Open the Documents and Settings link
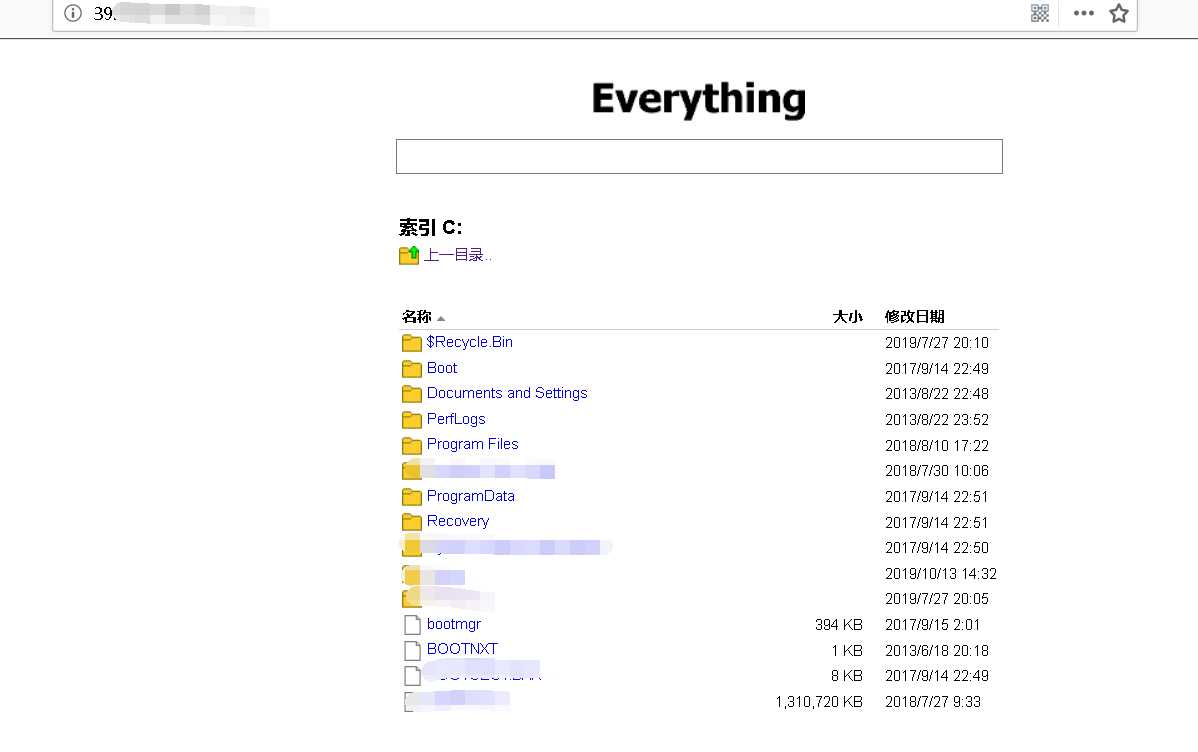Image resolution: width=1198 pixels, height=752 pixels. coord(507,393)
